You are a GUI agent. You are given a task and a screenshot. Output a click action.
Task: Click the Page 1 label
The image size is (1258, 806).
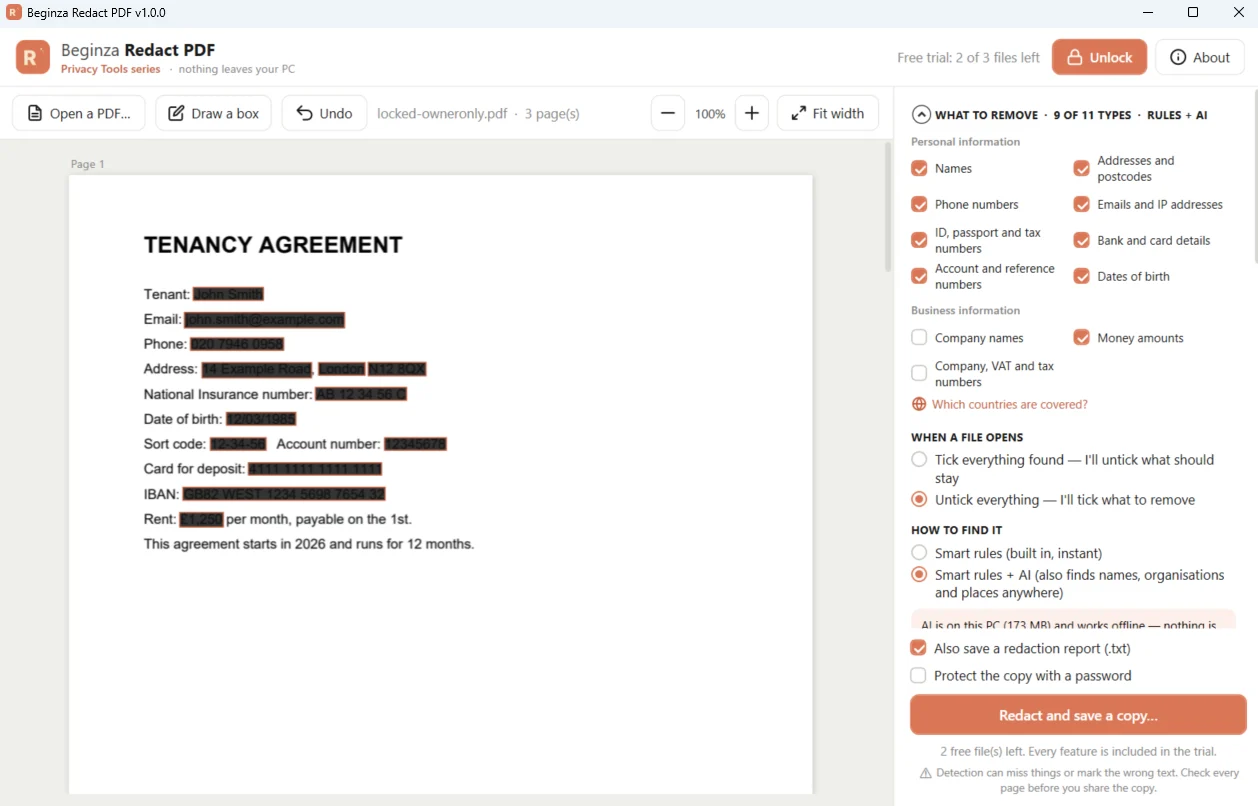pyautogui.click(x=87, y=164)
